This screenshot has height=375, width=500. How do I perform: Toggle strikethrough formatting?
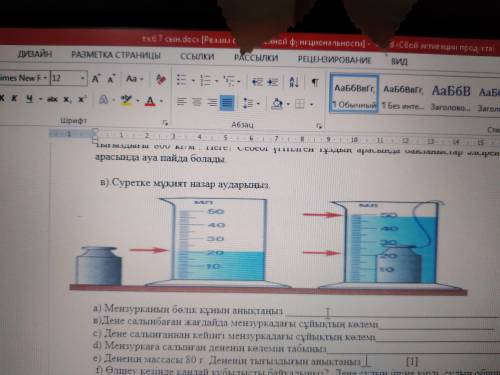(x=52, y=99)
